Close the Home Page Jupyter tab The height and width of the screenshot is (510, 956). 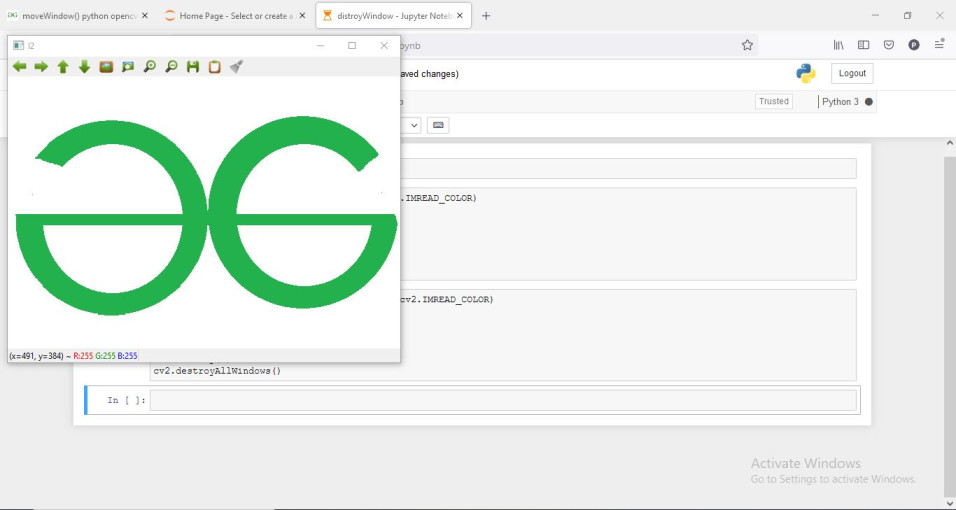(302, 16)
